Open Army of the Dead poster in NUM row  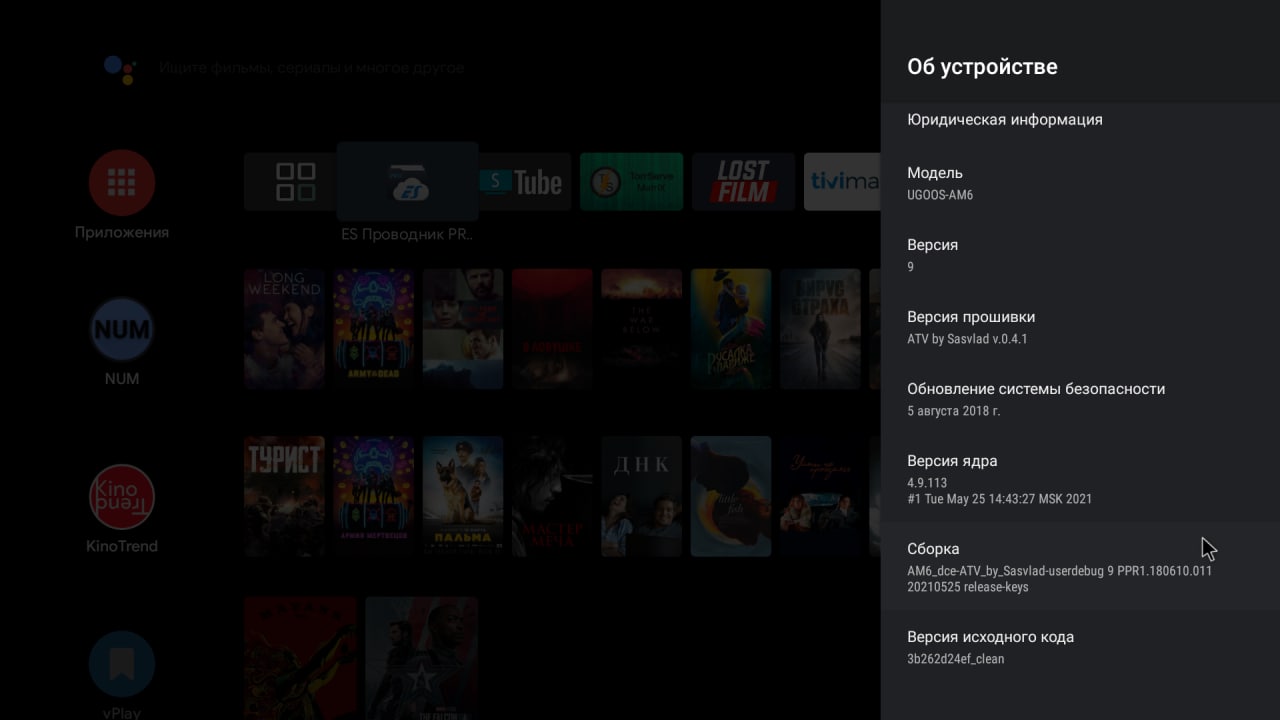[x=373, y=329]
